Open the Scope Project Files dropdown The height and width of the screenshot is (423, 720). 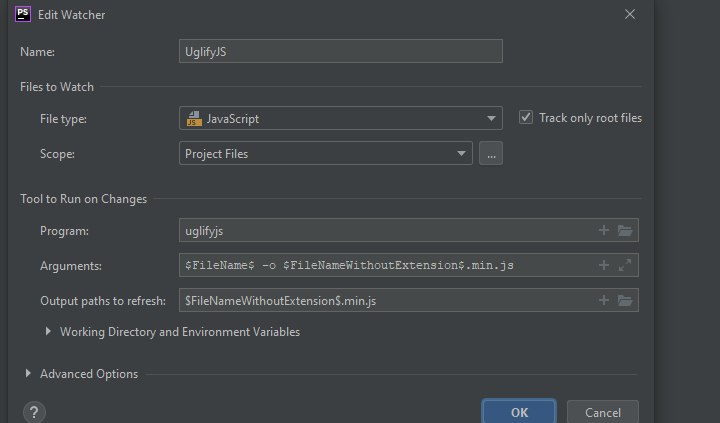pos(325,154)
